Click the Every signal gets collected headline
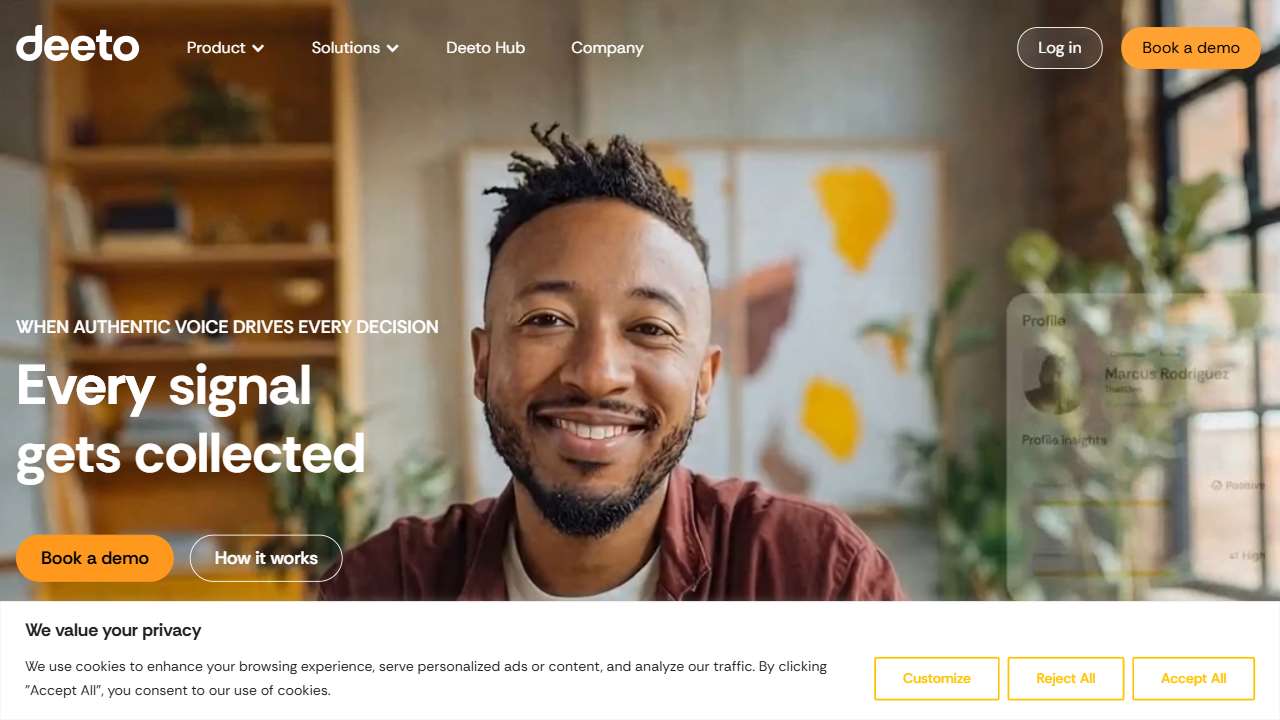Viewport: 1280px width, 720px height. tap(191, 419)
